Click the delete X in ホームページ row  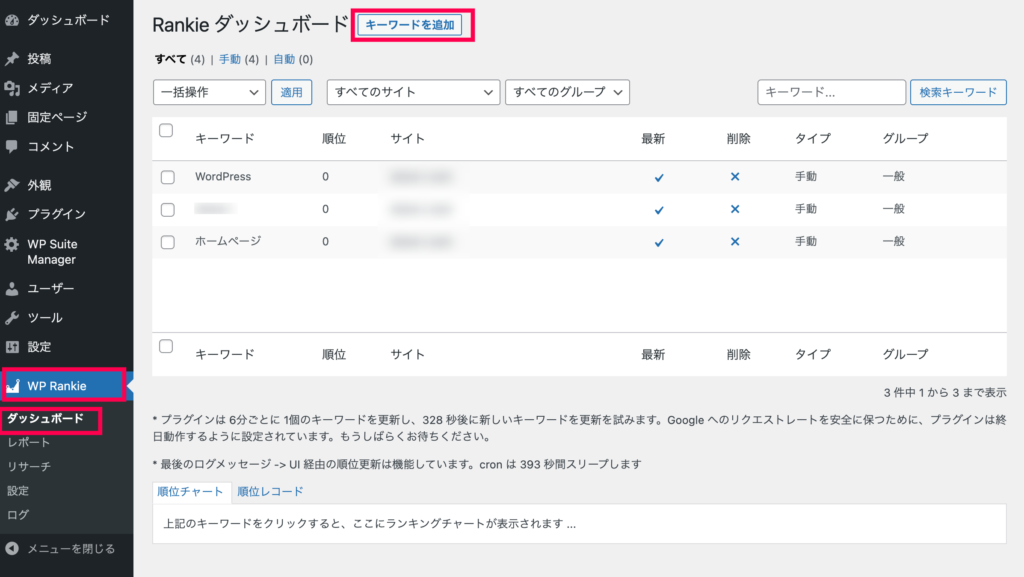(x=735, y=242)
